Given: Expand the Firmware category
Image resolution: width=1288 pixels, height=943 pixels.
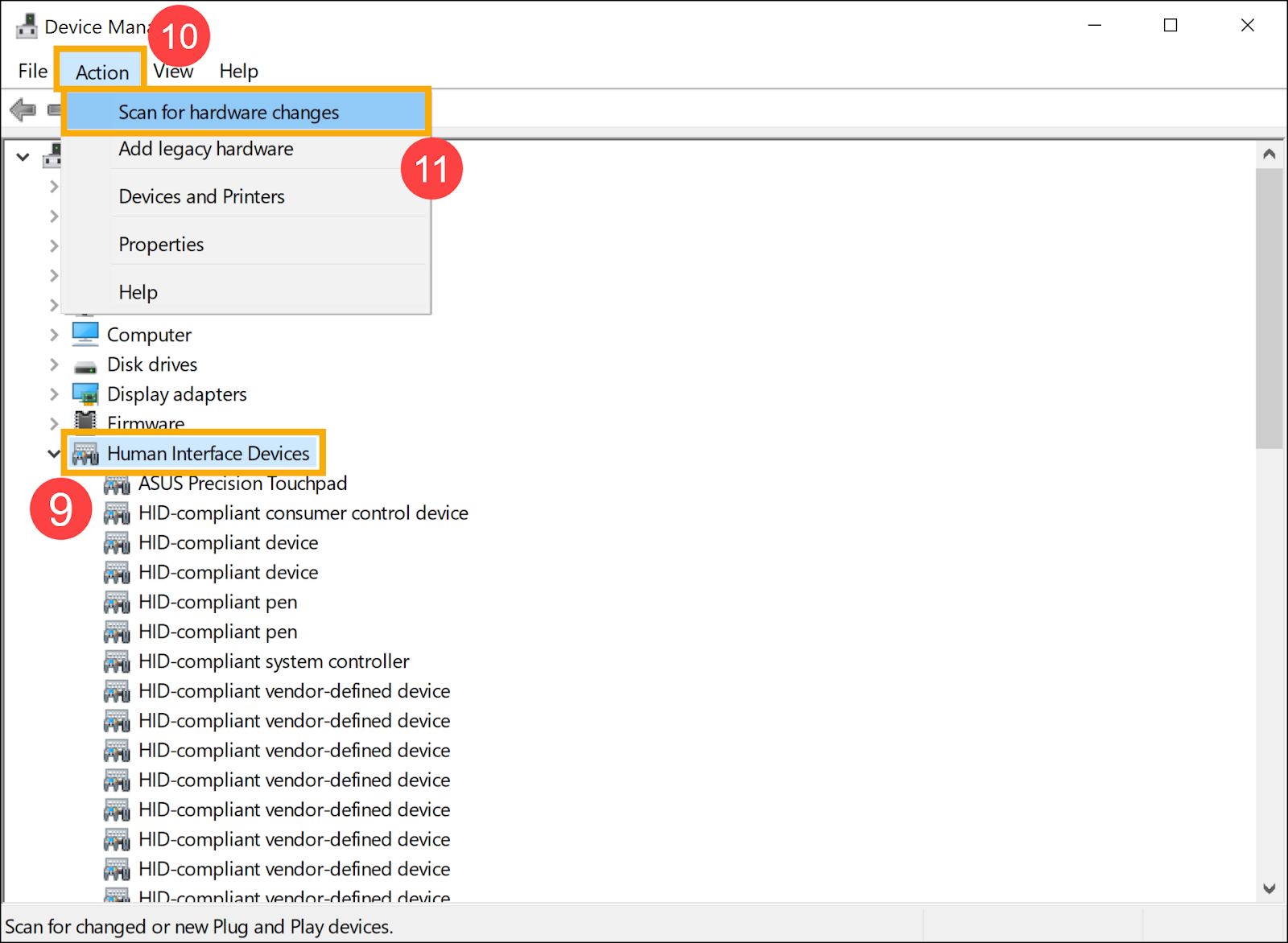Looking at the screenshot, I should [x=54, y=423].
